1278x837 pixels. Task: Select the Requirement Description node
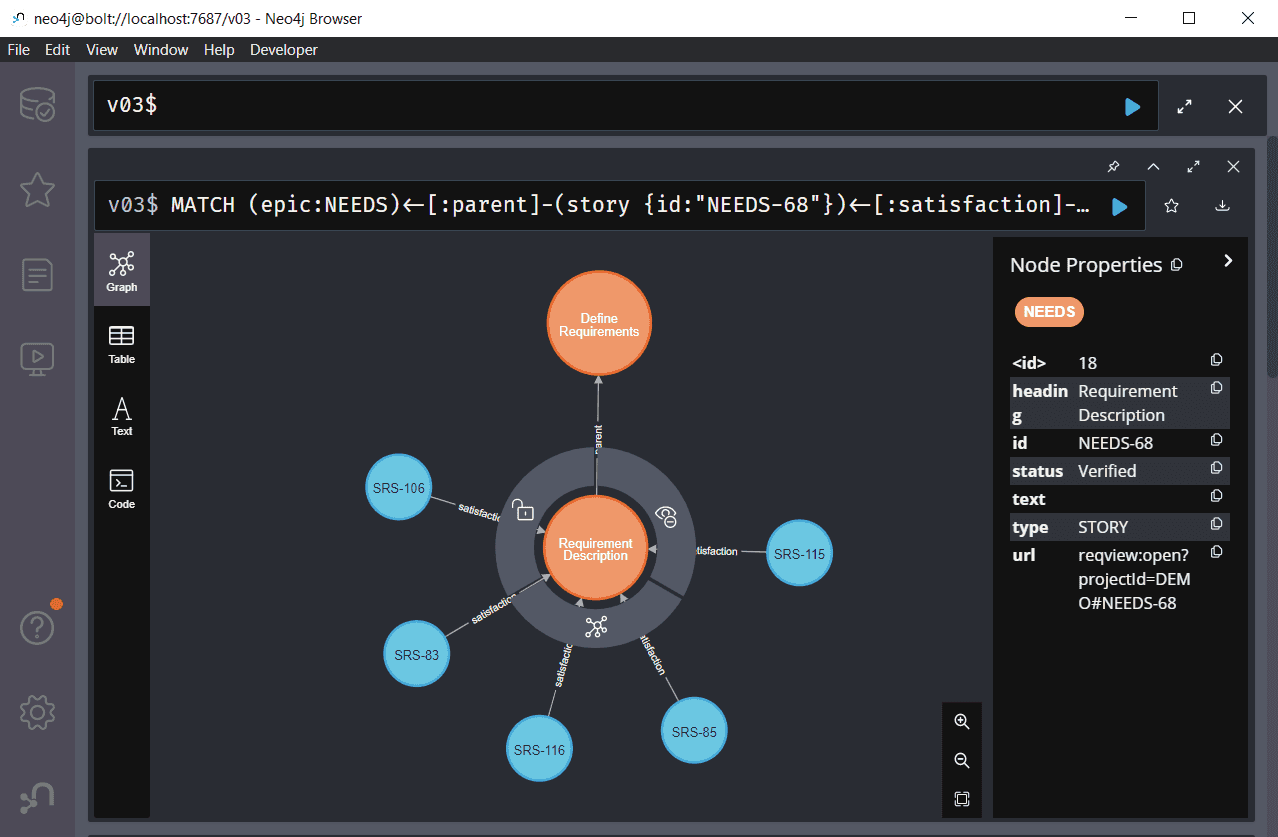(x=595, y=549)
